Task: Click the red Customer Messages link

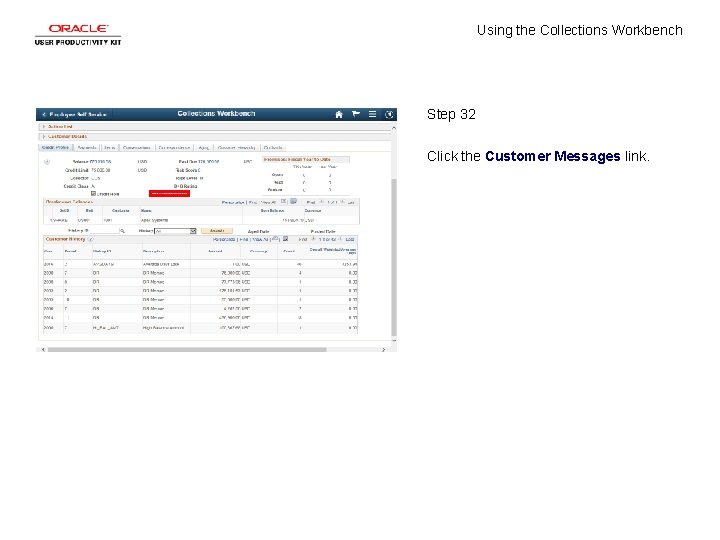Action: point(169,193)
